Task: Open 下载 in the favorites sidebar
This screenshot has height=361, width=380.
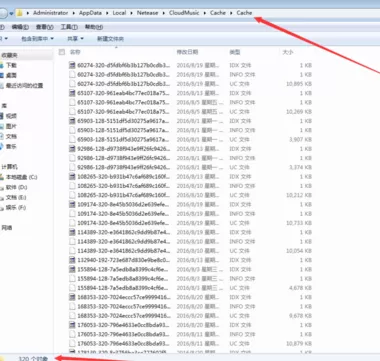Action: [11, 65]
